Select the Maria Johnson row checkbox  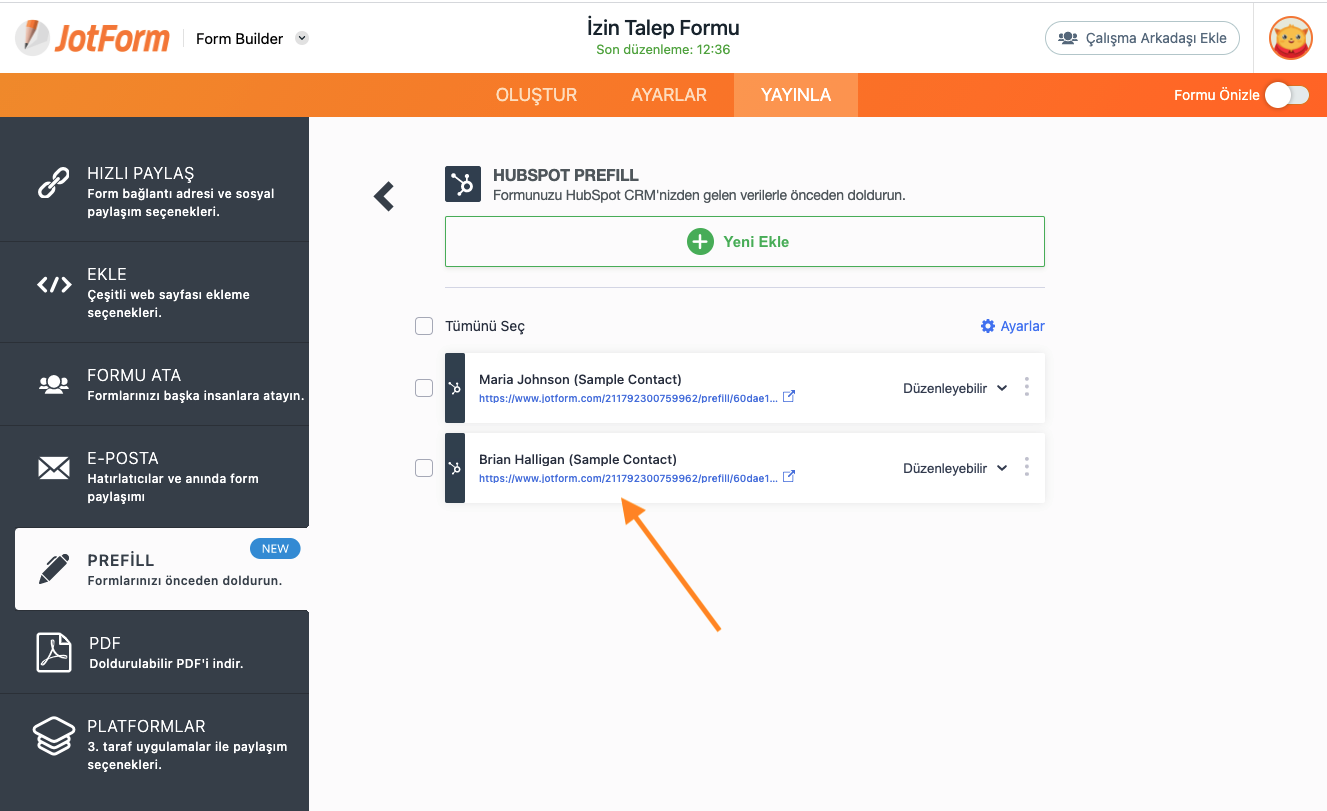coord(424,388)
